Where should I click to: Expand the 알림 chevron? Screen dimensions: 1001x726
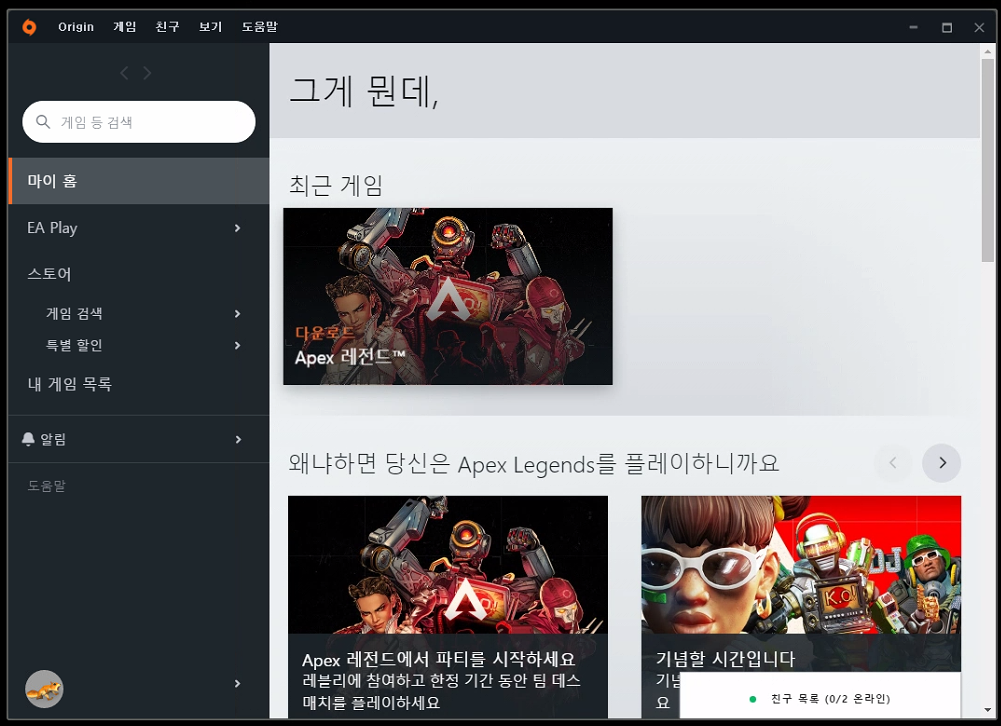click(x=238, y=439)
